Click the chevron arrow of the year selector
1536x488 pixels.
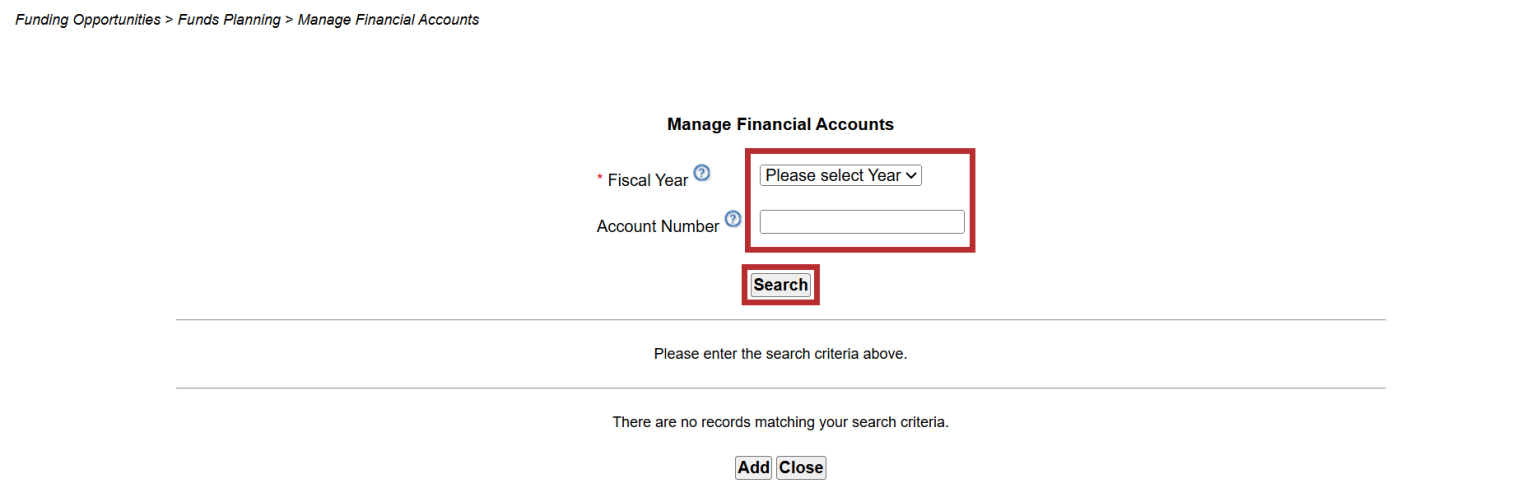[911, 176]
